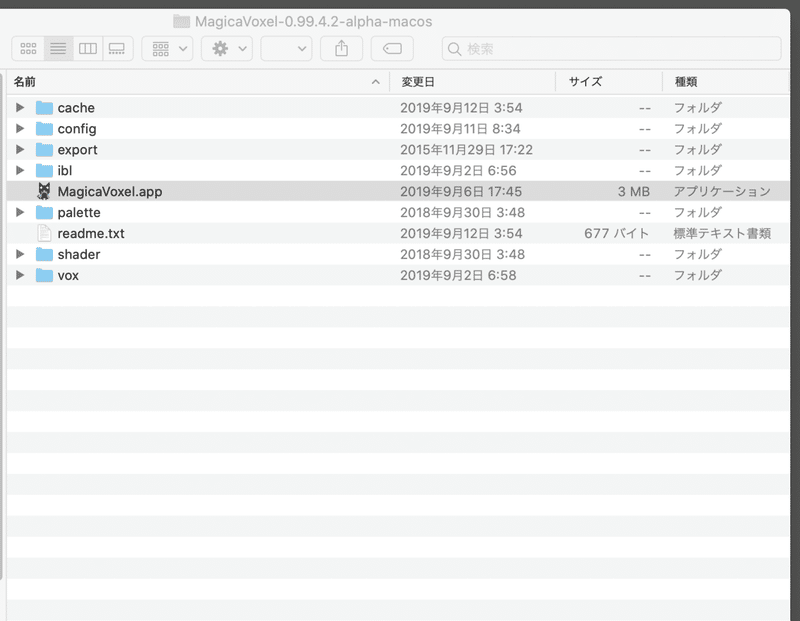Select the vox folder icon

pyautogui.click(x=44, y=275)
